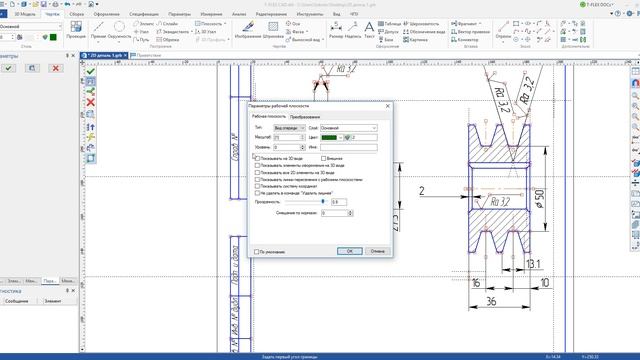This screenshot has height=360, width=640.
Task: Click the Коннектор tool
Action: click(464, 40)
